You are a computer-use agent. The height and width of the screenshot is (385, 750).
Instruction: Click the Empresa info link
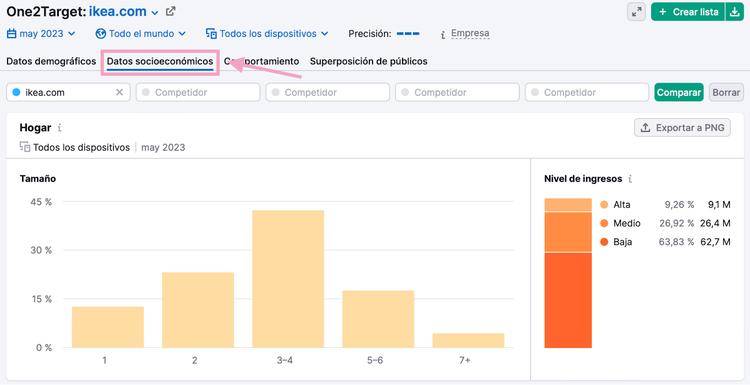[470, 33]
